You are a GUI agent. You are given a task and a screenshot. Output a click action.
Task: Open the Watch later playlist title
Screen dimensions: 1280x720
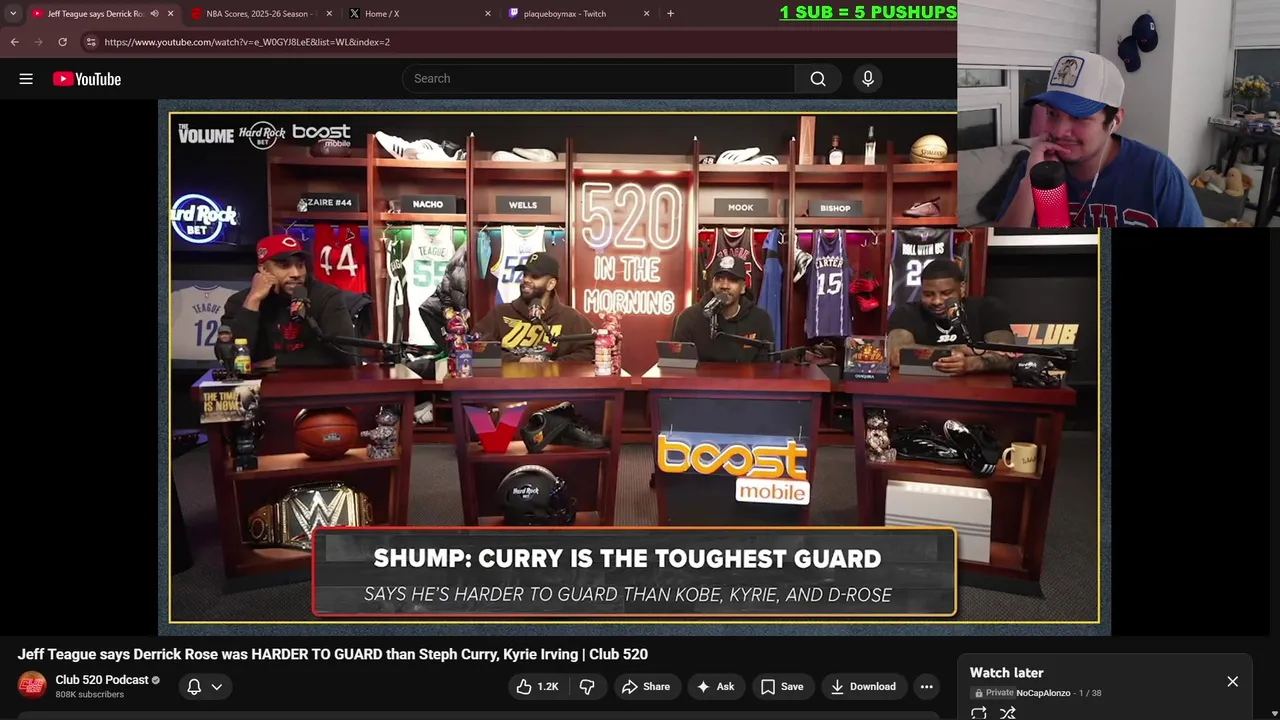(x=1006, y=673)
